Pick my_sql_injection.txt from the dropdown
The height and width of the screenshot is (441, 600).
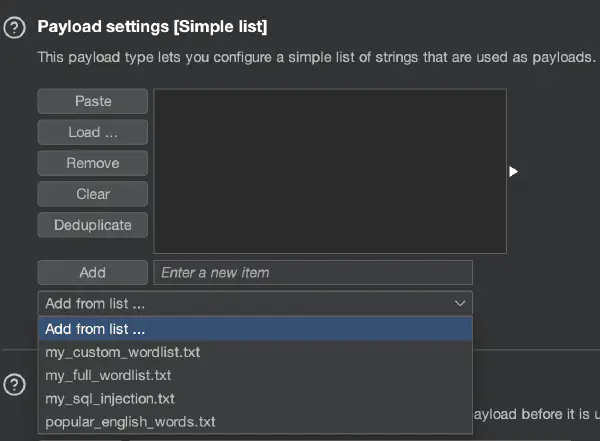(110, 398)
